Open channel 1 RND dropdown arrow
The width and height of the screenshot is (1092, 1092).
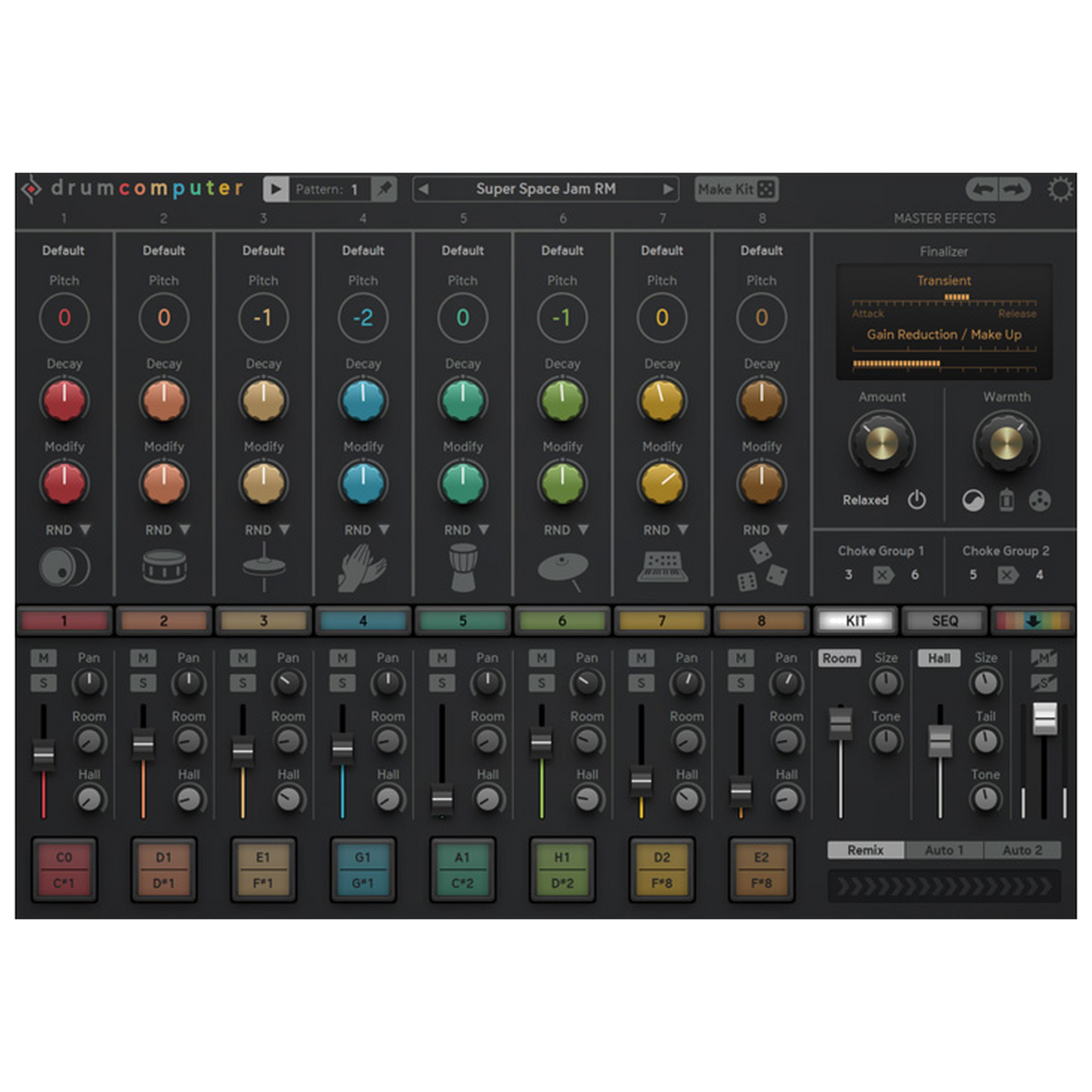pos(85,530)
